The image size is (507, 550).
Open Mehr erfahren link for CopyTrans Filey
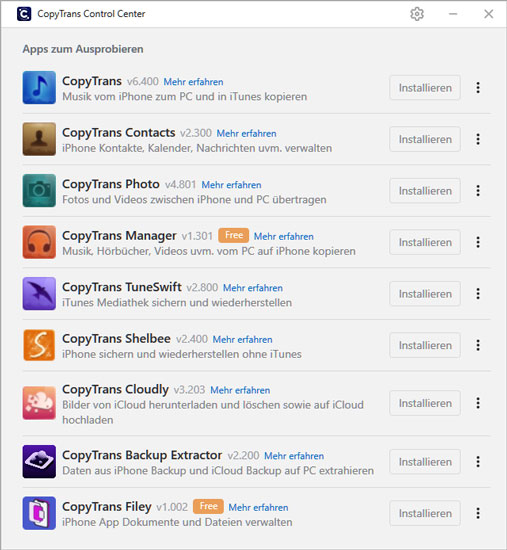(x=258, y=507)
